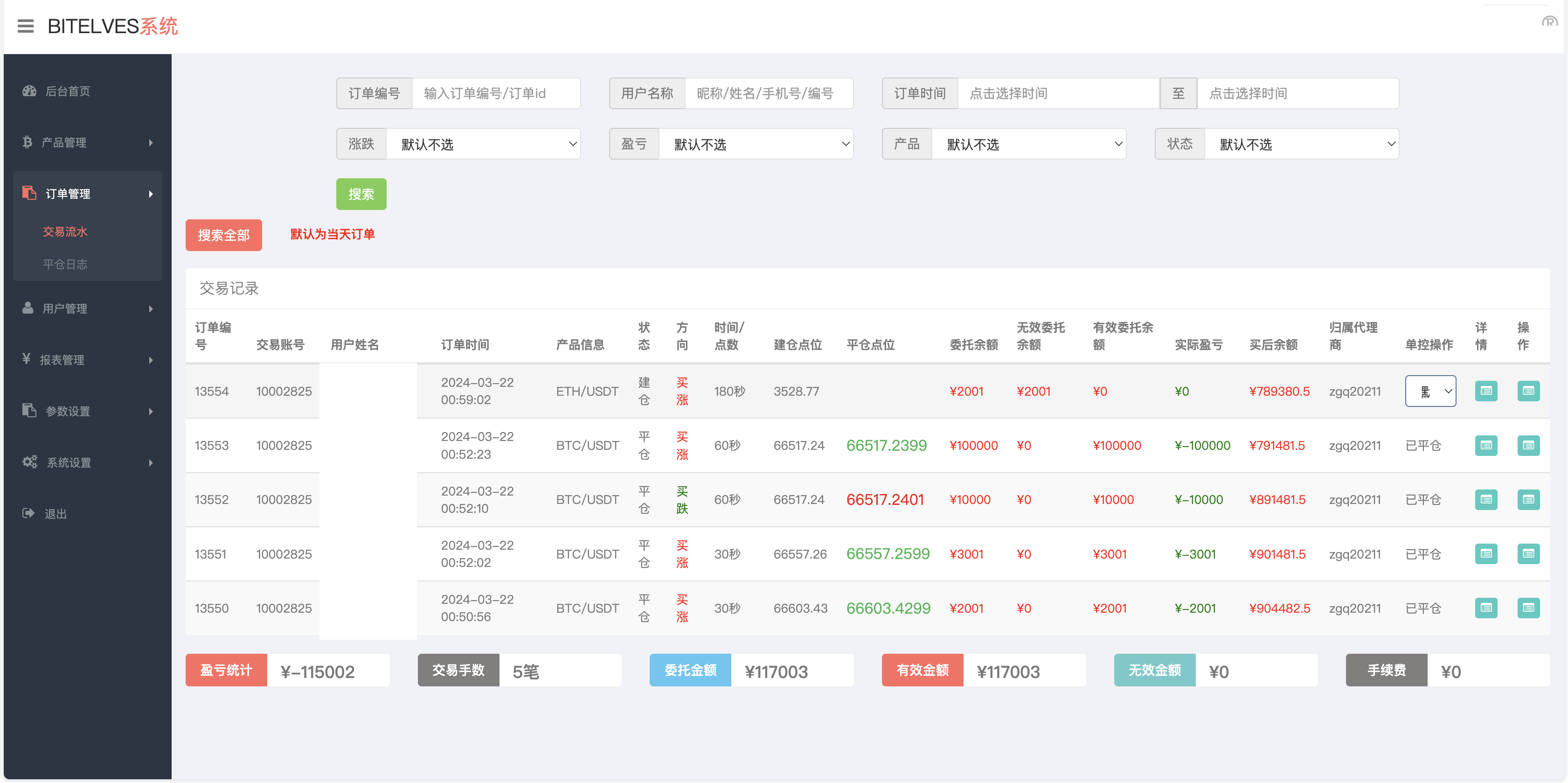
Task: Click the 订单时间 start date field
Action: point(1058,93)
